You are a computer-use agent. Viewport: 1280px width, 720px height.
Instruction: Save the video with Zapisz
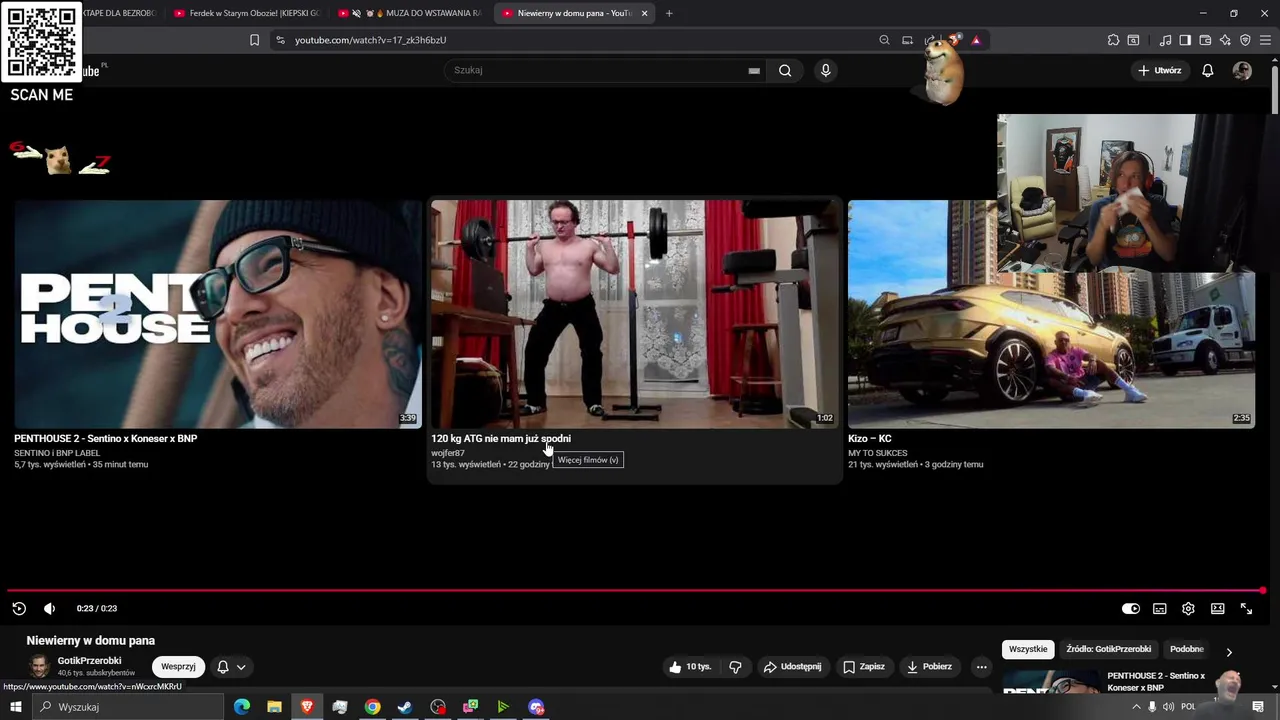[864, 667]
